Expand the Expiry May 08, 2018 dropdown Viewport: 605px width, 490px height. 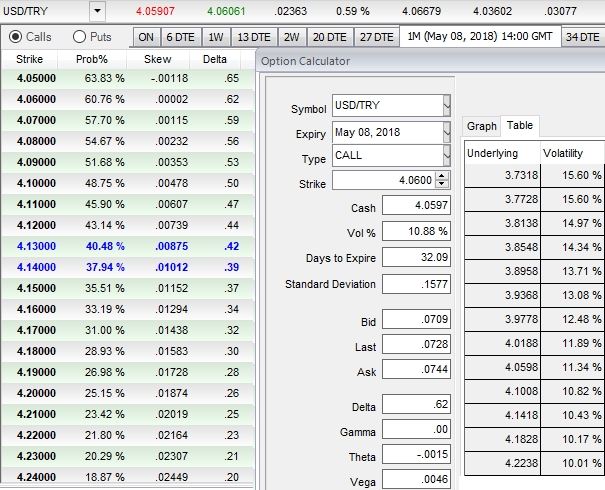(446, 133)
